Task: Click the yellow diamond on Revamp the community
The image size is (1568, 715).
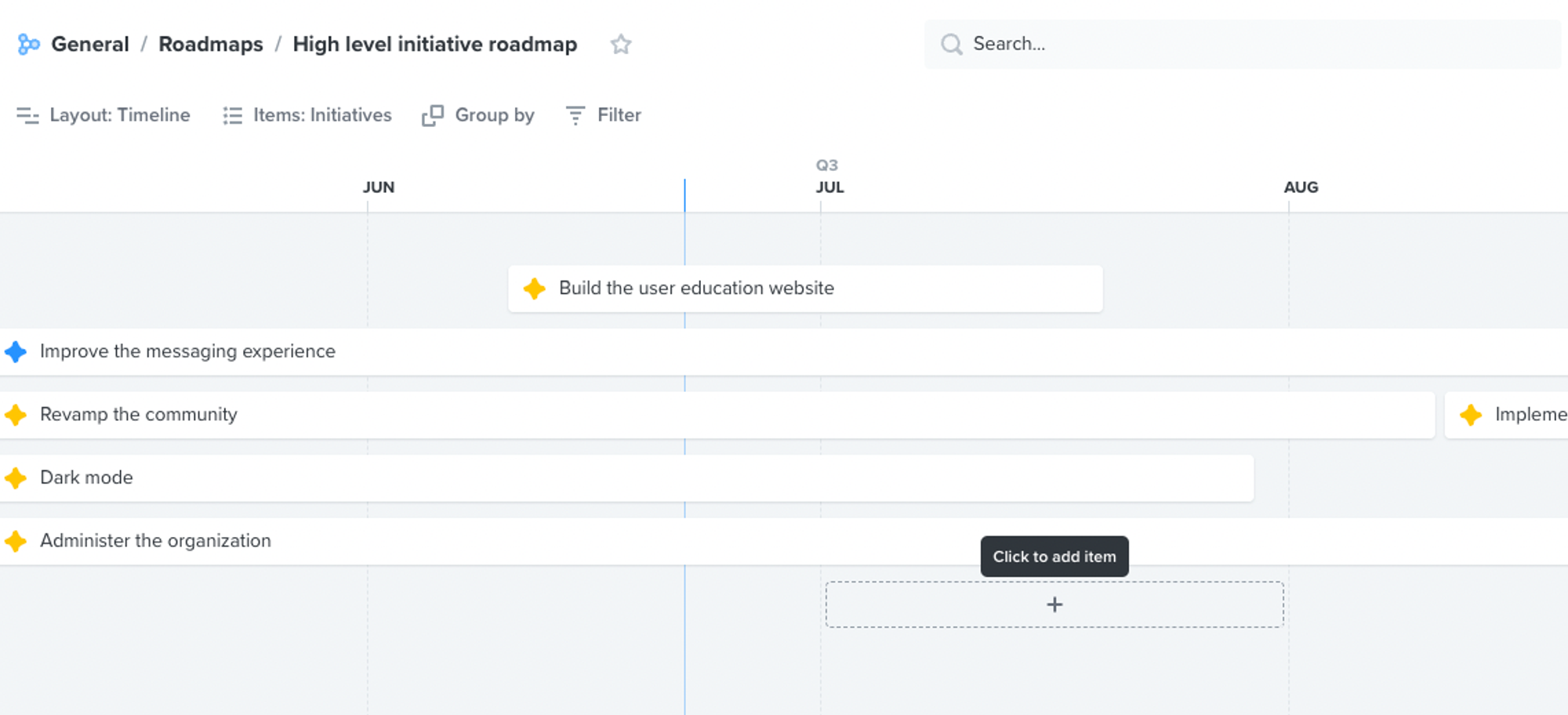Action: (16, 415)
